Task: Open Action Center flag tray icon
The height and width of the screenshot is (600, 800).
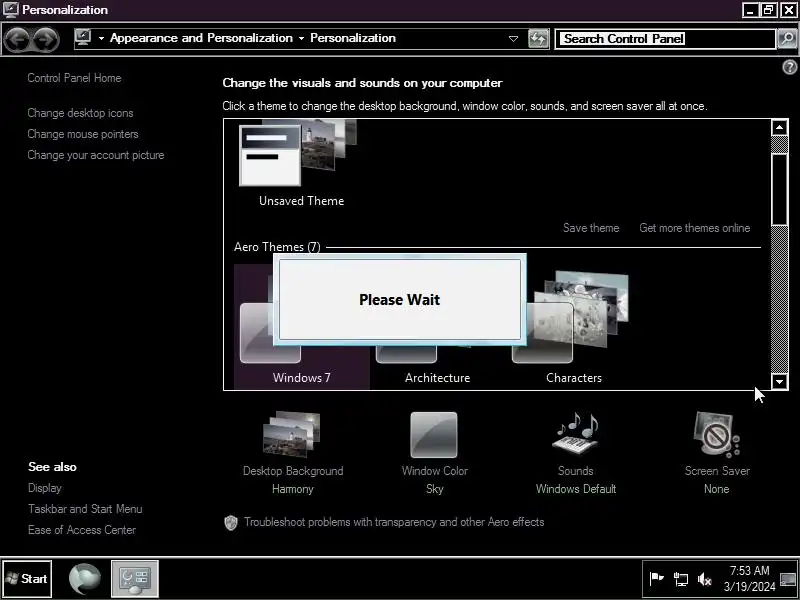Action: 656,579
